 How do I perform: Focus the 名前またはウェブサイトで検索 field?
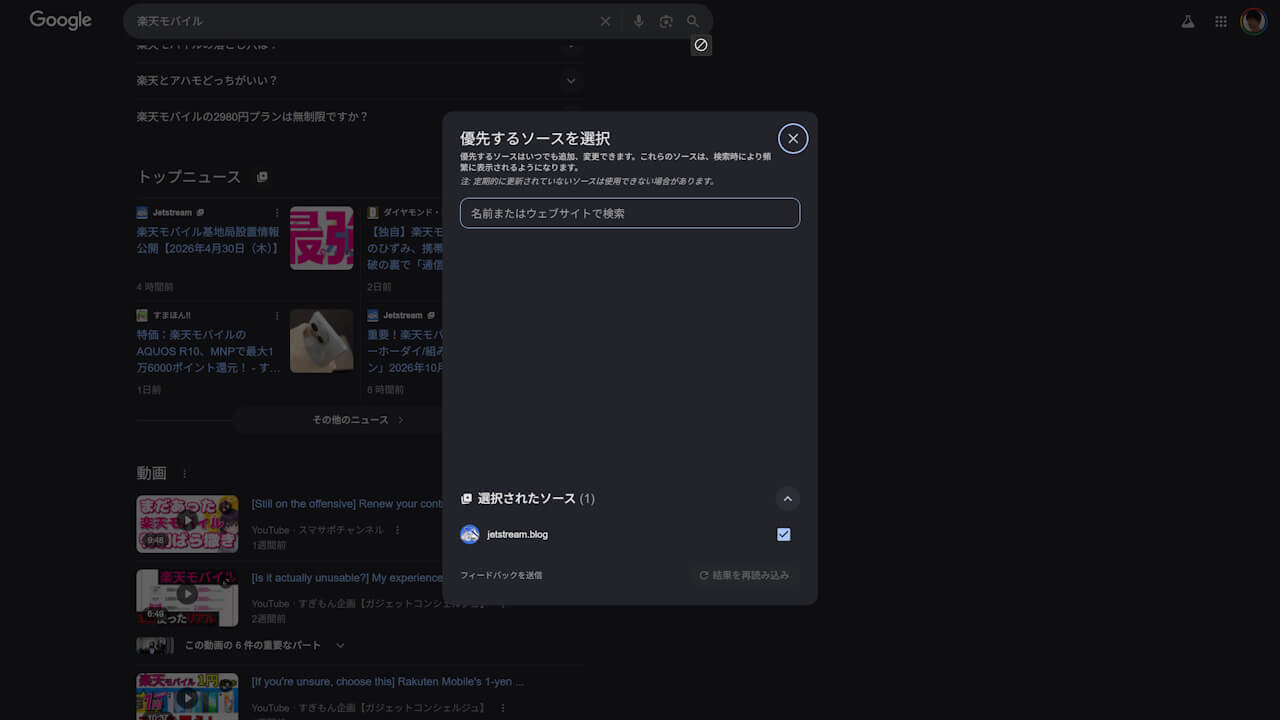[x=630, y=213]
